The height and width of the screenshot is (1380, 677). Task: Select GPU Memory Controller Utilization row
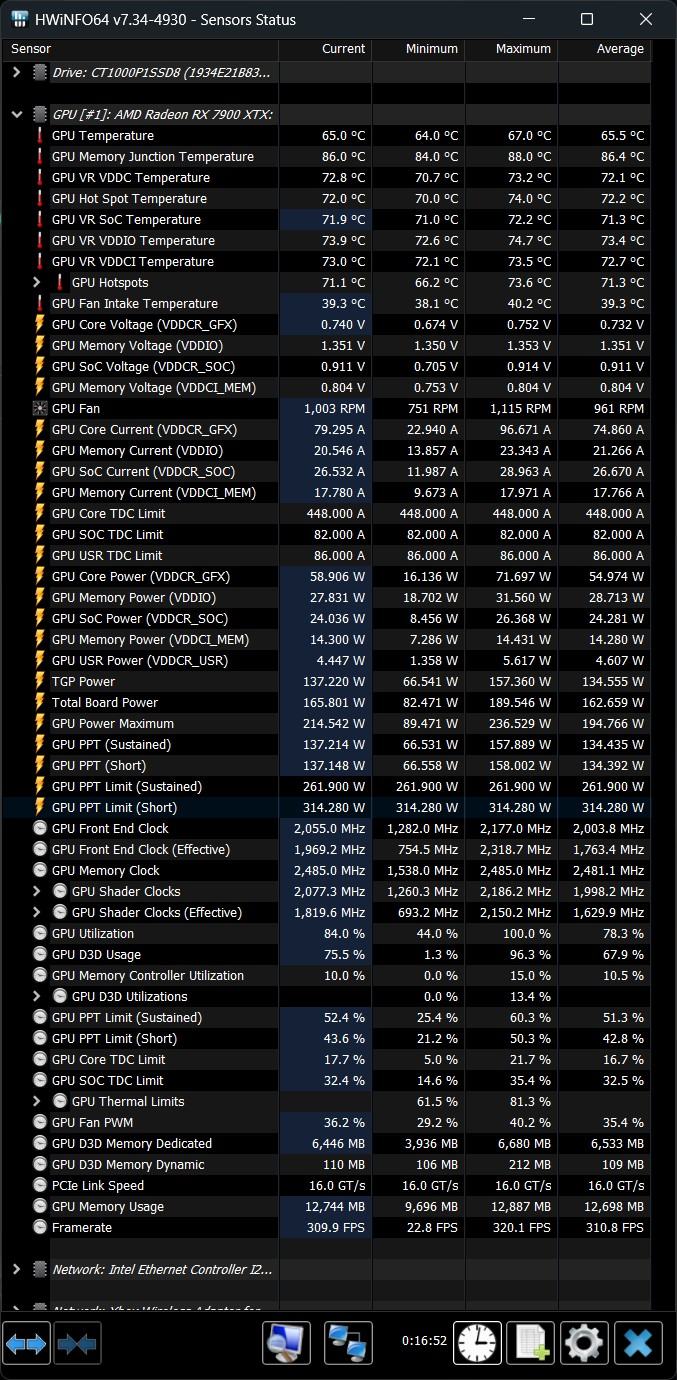(x=327, y=975)
